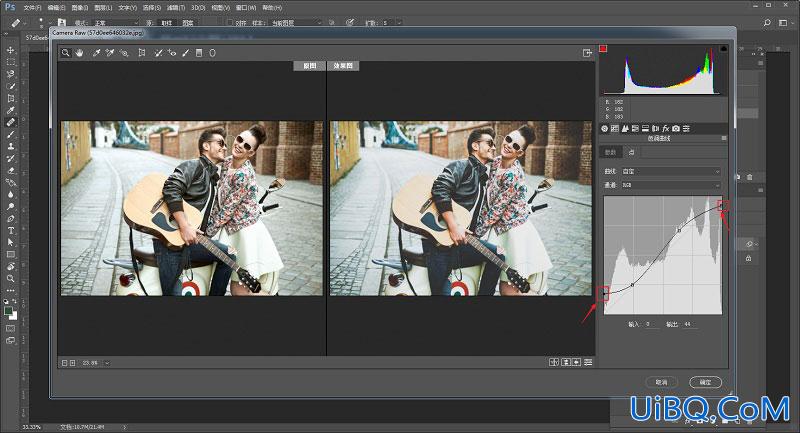Select Photoshop Crop tool
This screenshot has width=800, height=433.
(10, 98)
